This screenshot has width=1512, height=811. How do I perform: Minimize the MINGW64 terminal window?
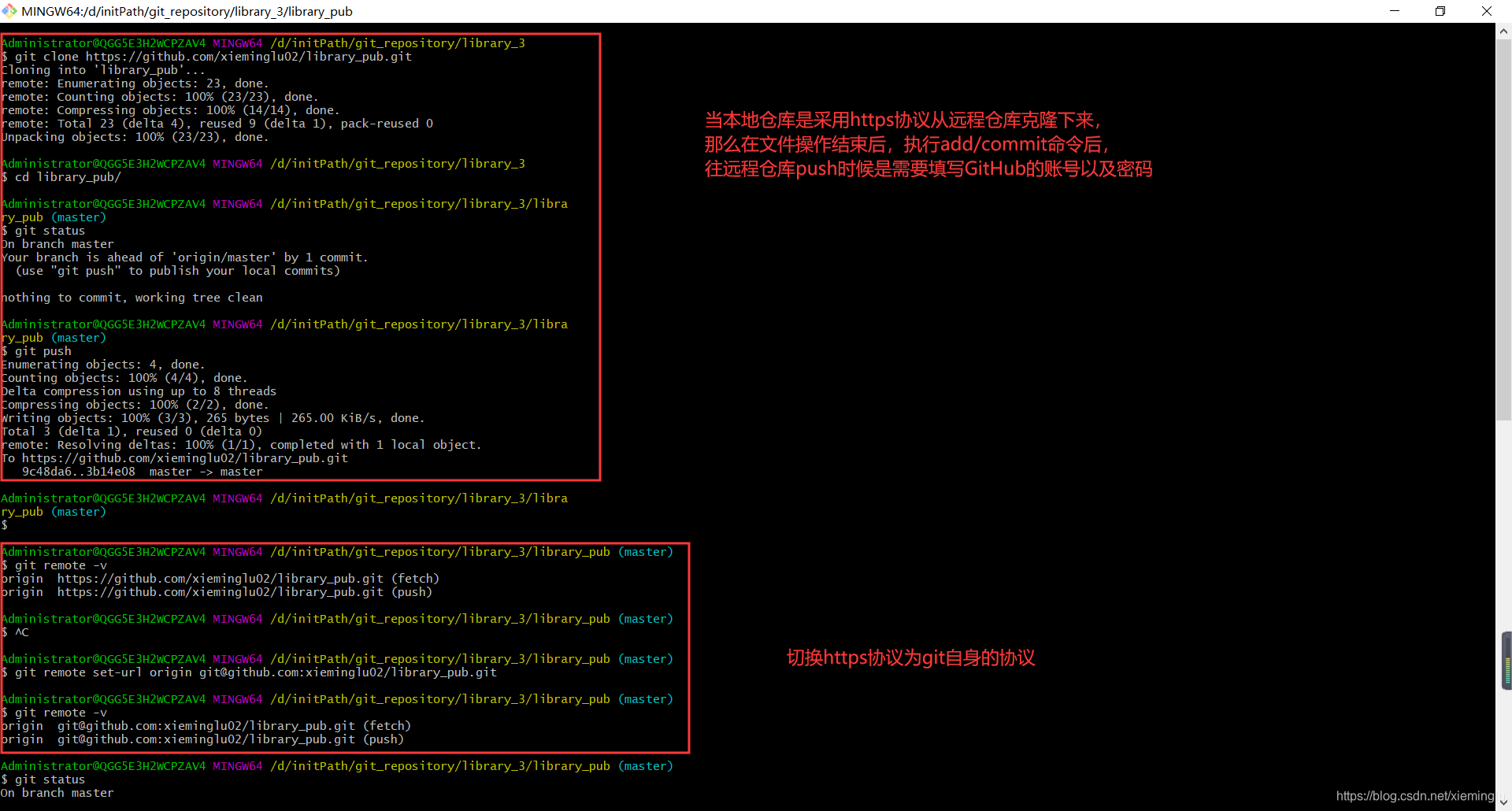[1395, 11]
